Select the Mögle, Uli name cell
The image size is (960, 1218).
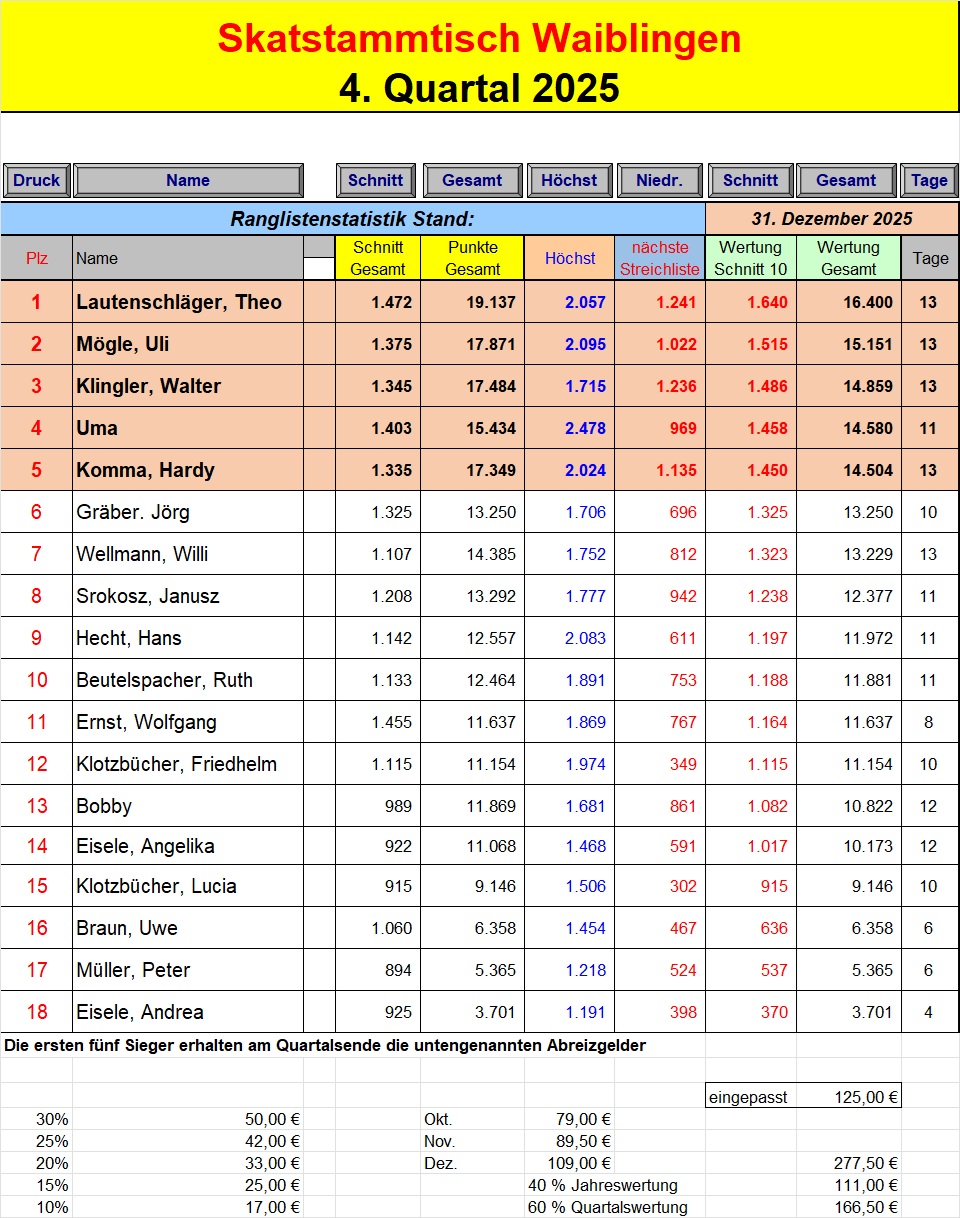click(x=188, y=344)
